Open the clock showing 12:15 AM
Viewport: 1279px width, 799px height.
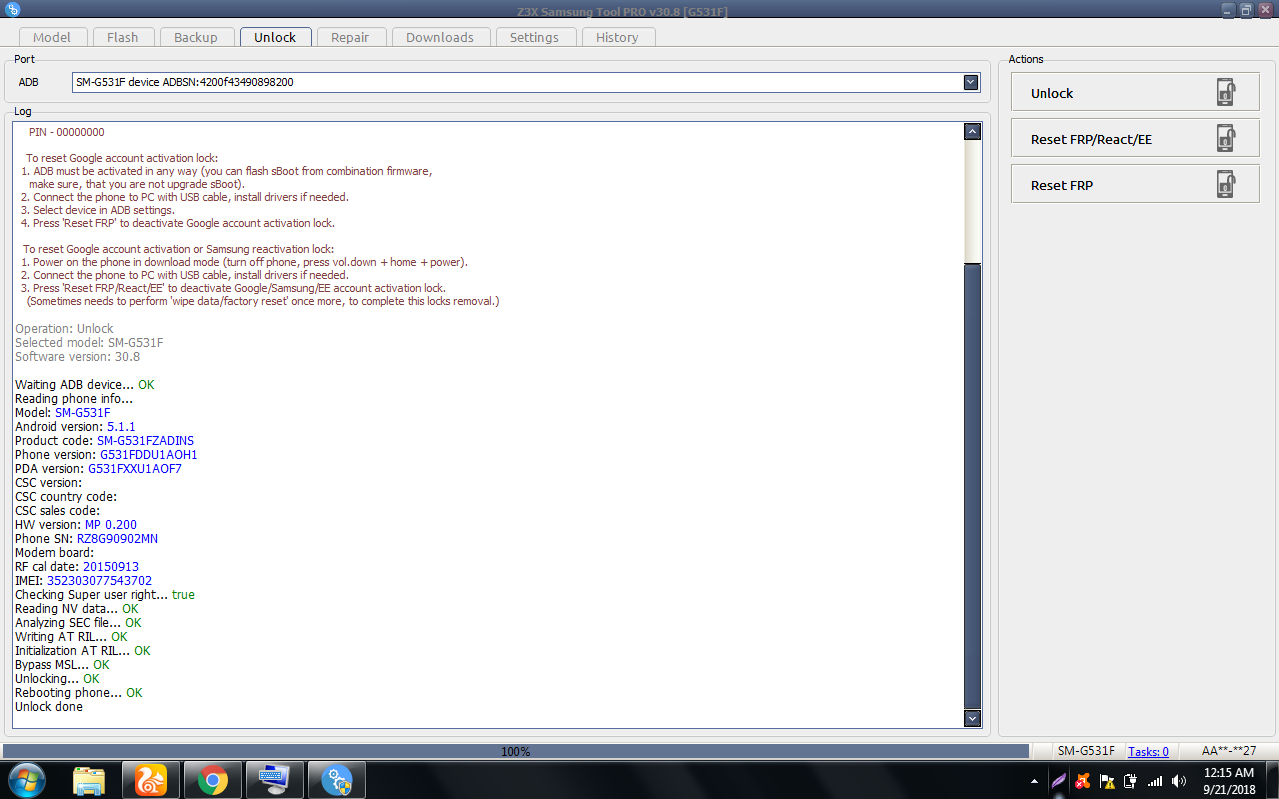pyautogui.click(x=1230, y=781)
